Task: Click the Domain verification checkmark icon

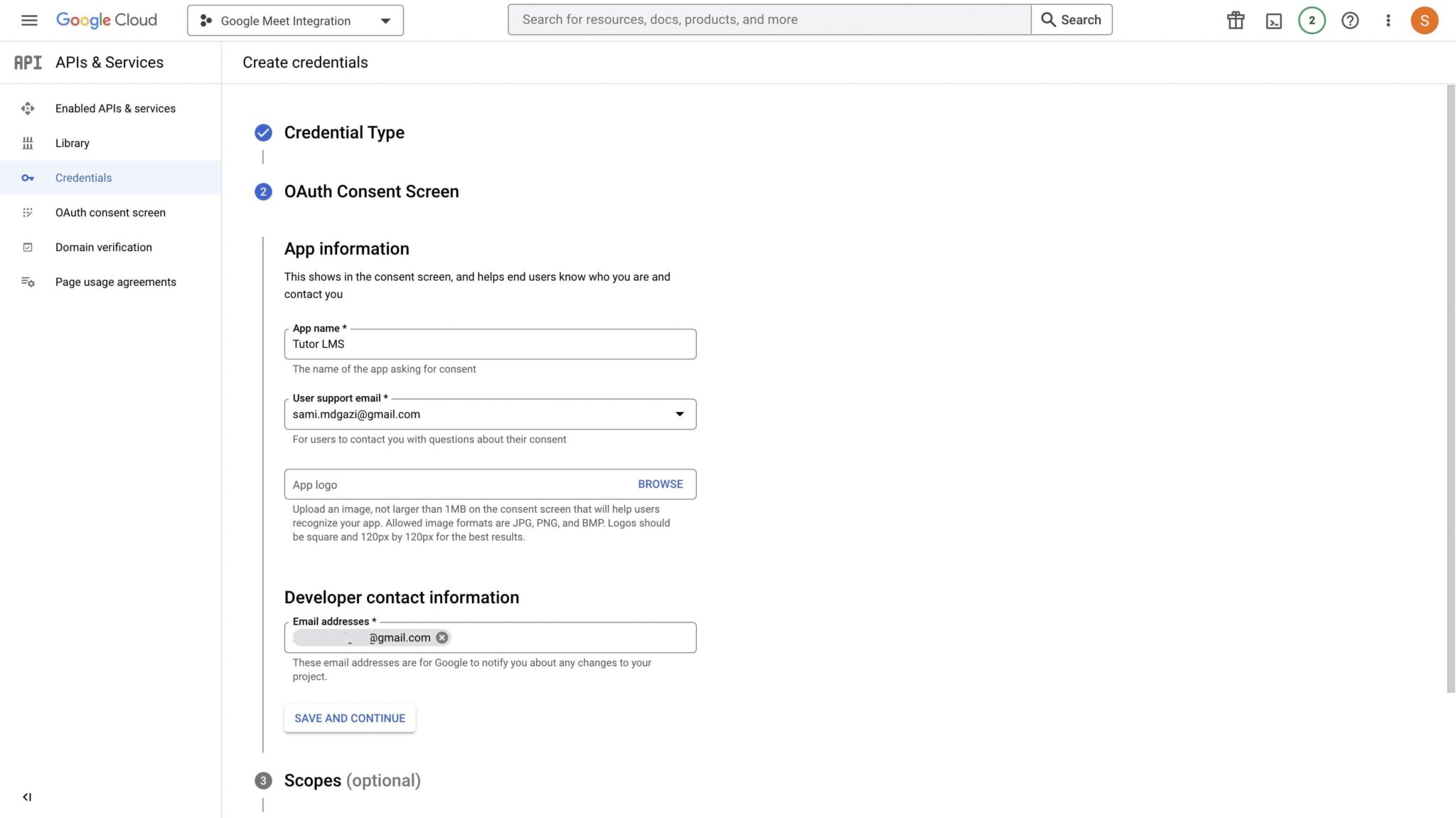Action: [28, 247]
